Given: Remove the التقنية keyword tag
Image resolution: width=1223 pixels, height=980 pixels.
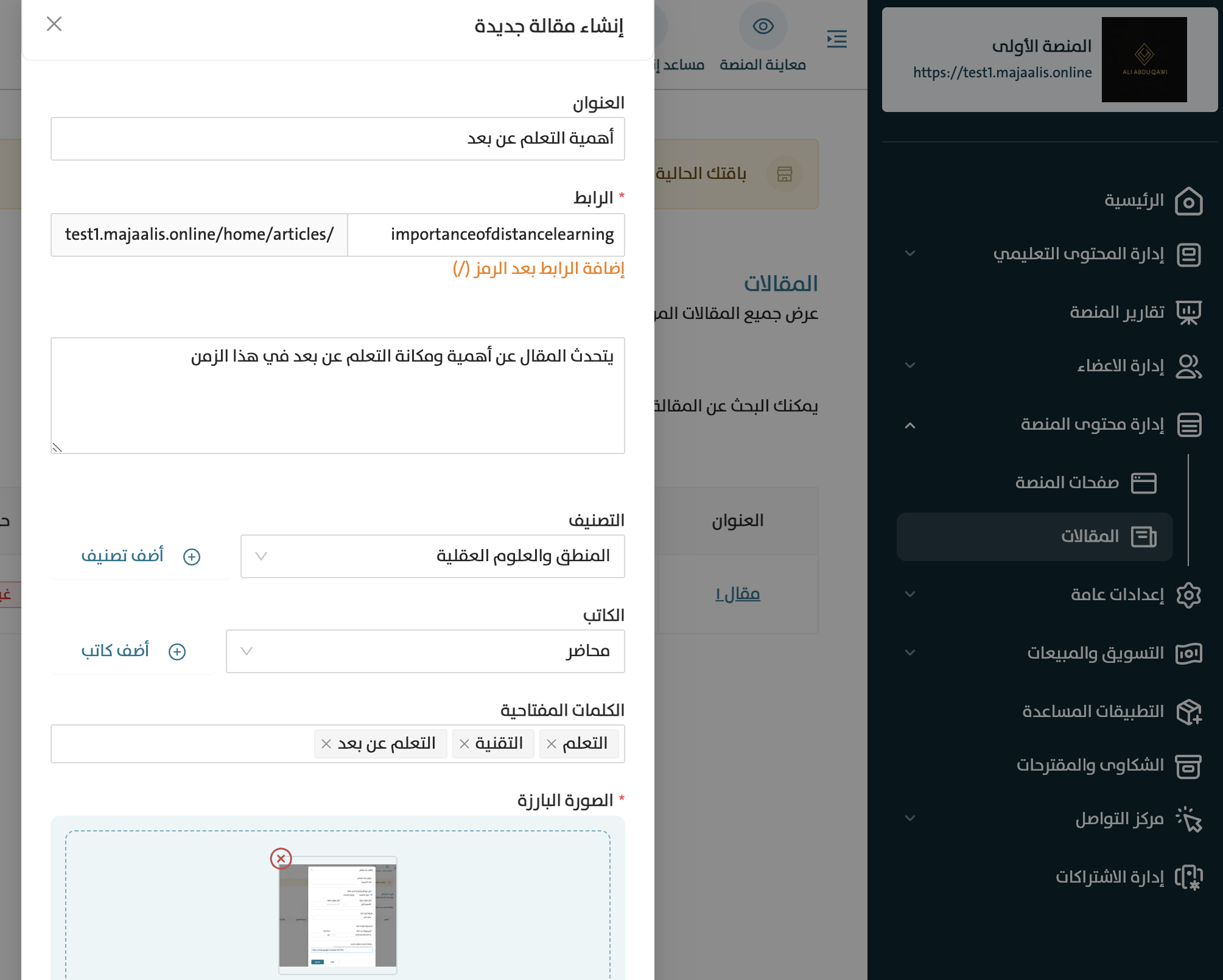Looking at the screenshot, I should (x=464, y=744).
